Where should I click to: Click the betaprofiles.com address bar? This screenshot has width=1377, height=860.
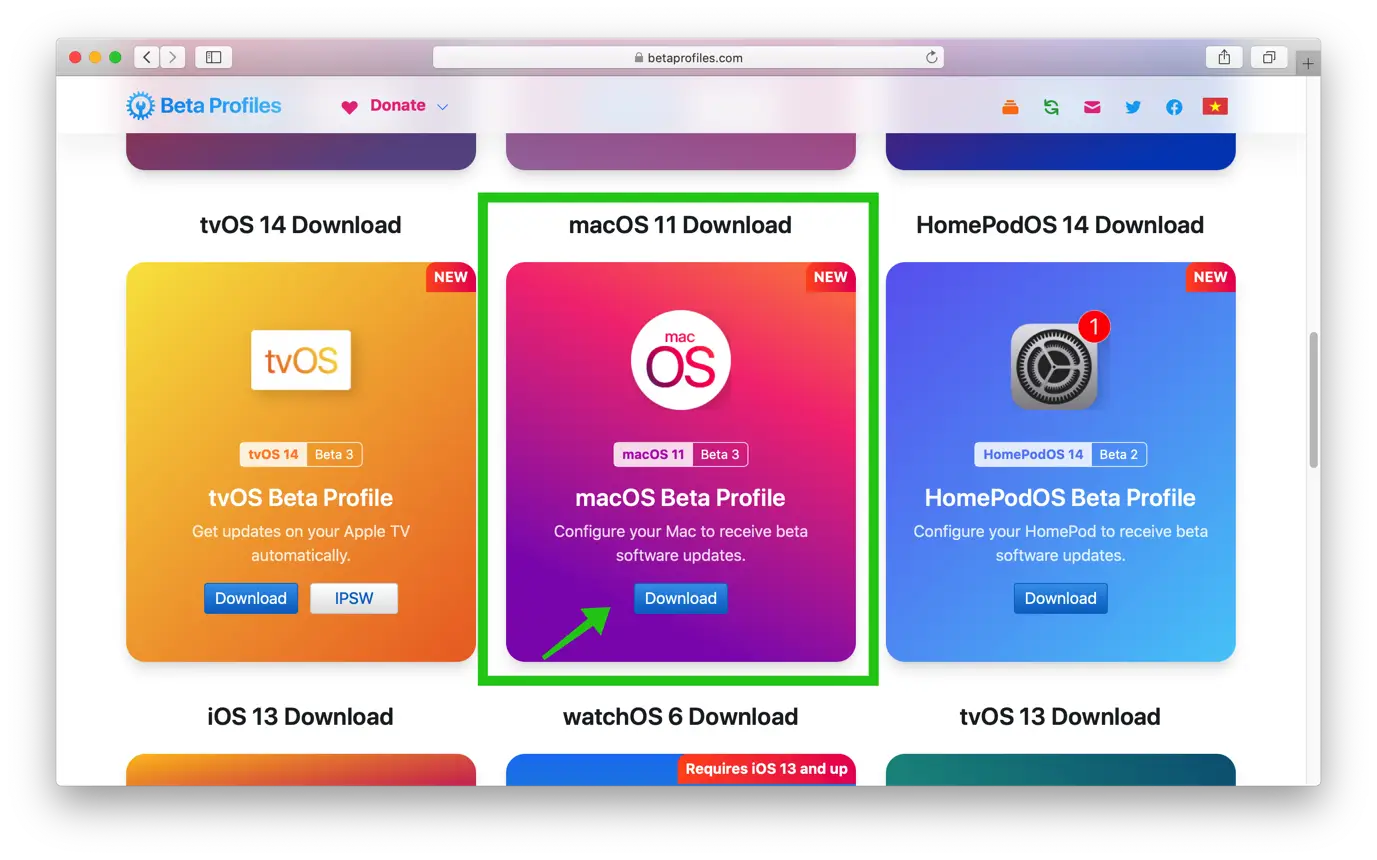click(x=688, y=57)
